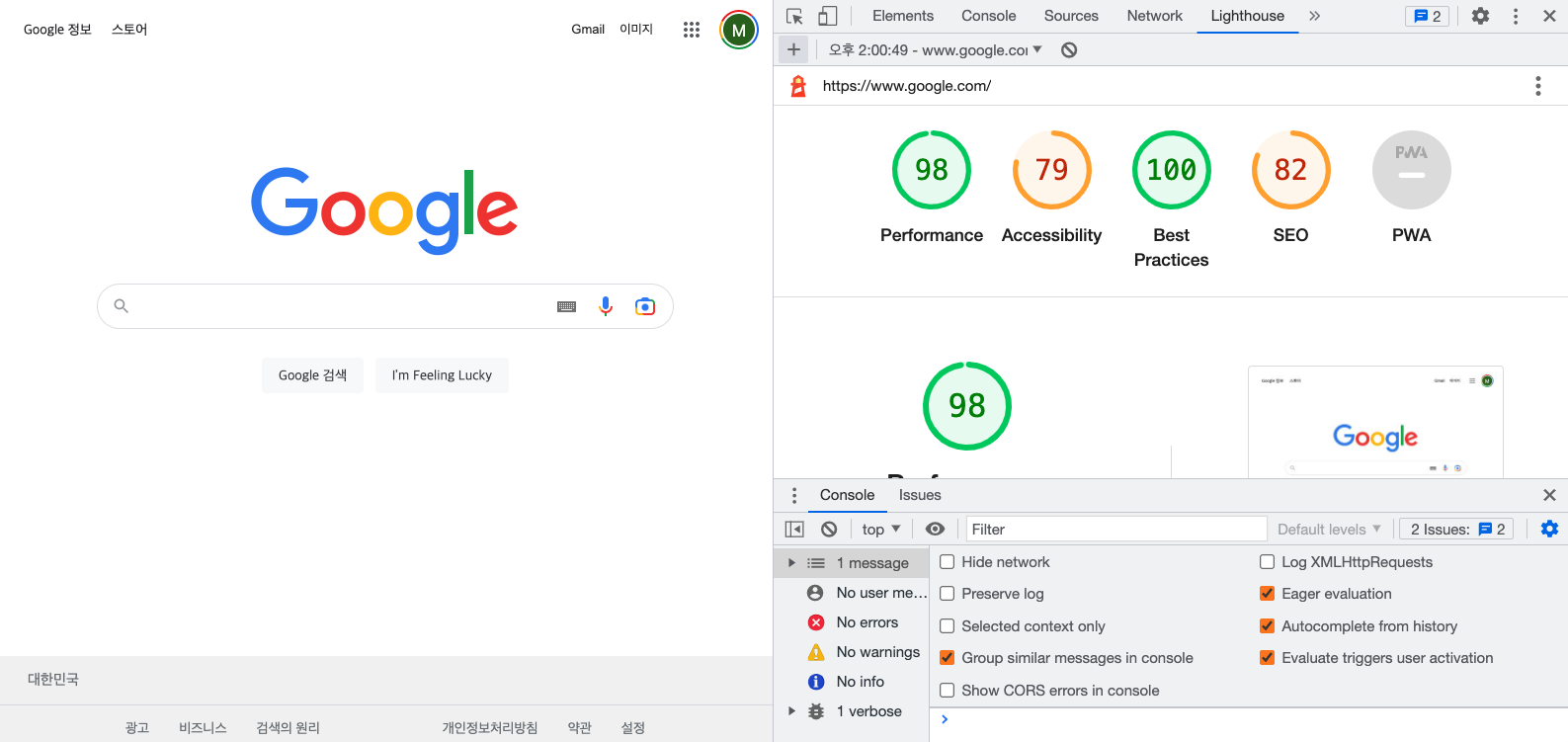The image size is (1568, 742).
Task: Search by image with camera icon
Action: [645, 306]
